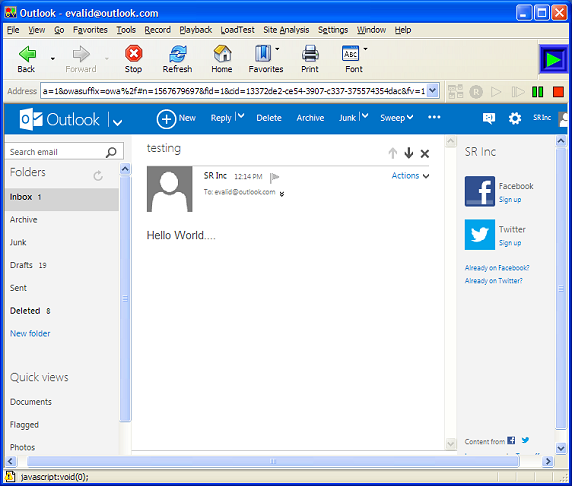Click Facebook Sign up link
This screenshot has width=572, height=486.
point(510,200)
